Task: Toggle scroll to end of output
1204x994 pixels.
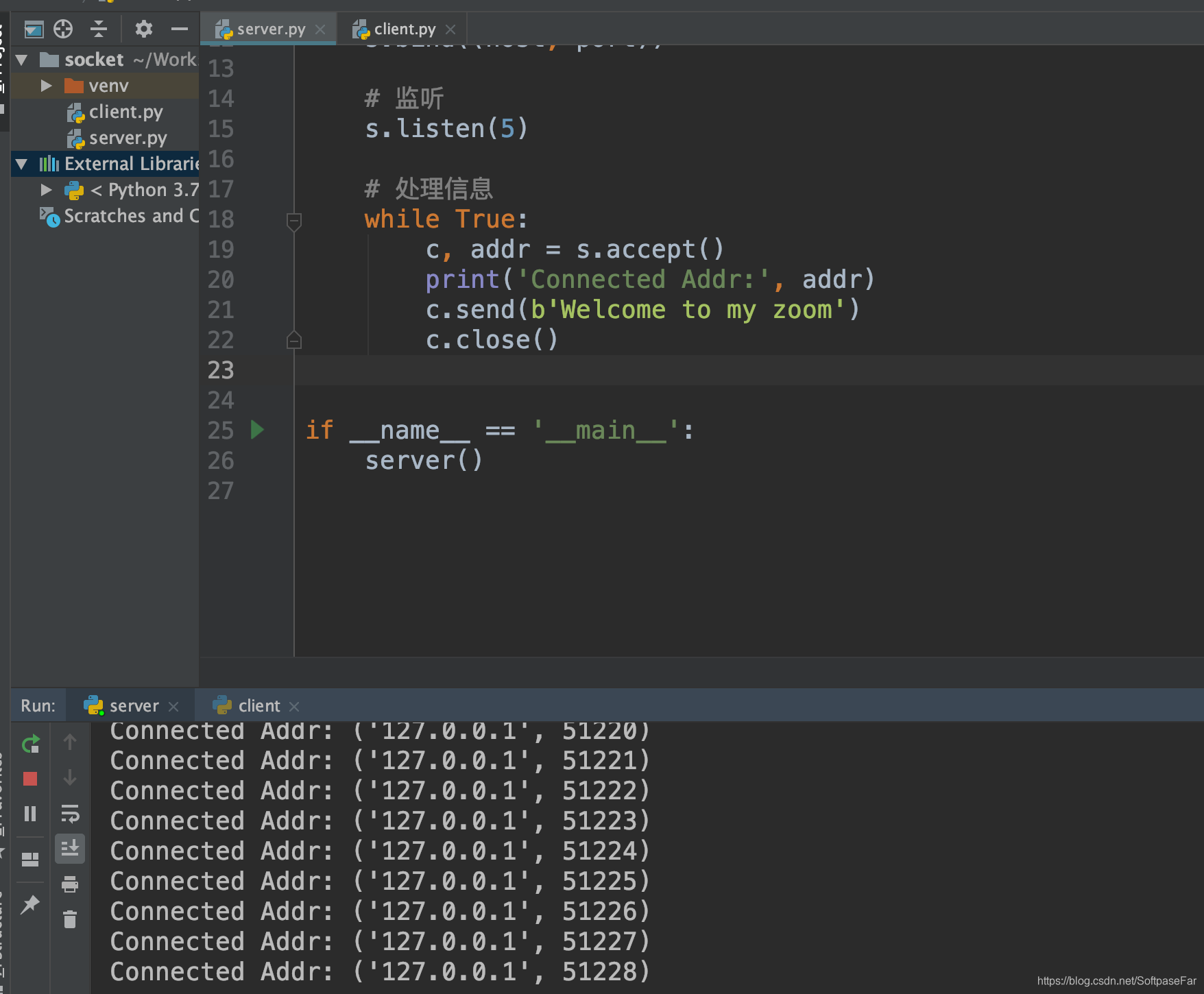Action: (x=70, y=849)
